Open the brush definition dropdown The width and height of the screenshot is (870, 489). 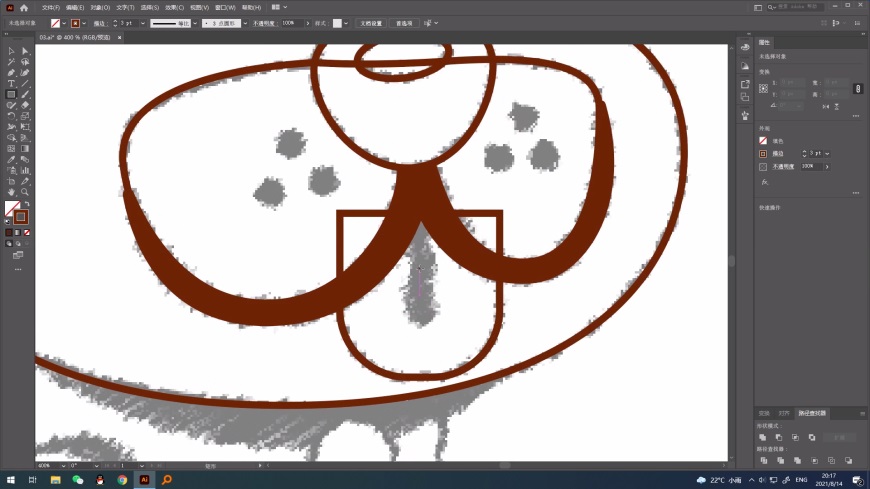pos(245,23)
